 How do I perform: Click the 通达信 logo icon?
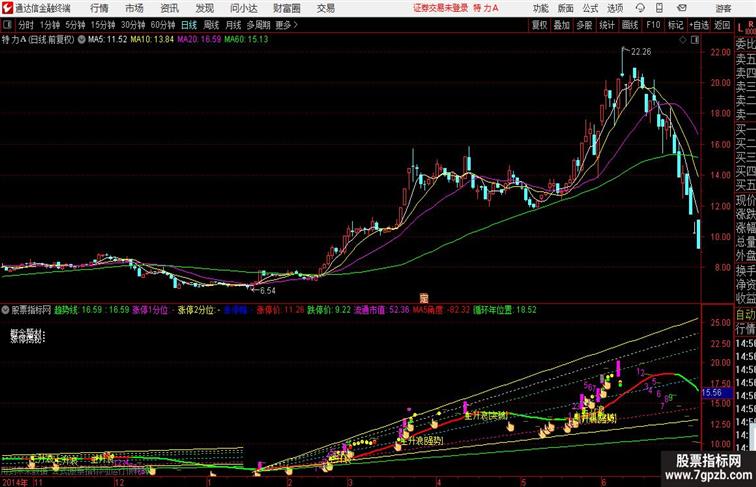(x=7, y=8)
